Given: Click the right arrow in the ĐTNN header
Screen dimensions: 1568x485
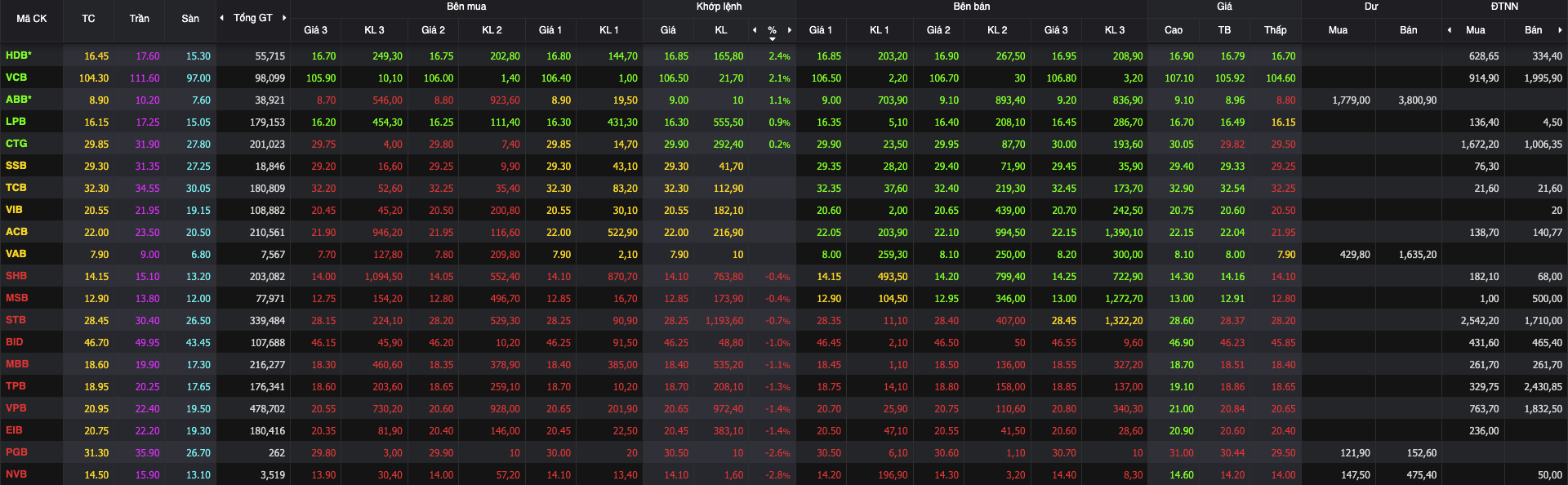Looking at the screenshot, I should pos(1560,30).
